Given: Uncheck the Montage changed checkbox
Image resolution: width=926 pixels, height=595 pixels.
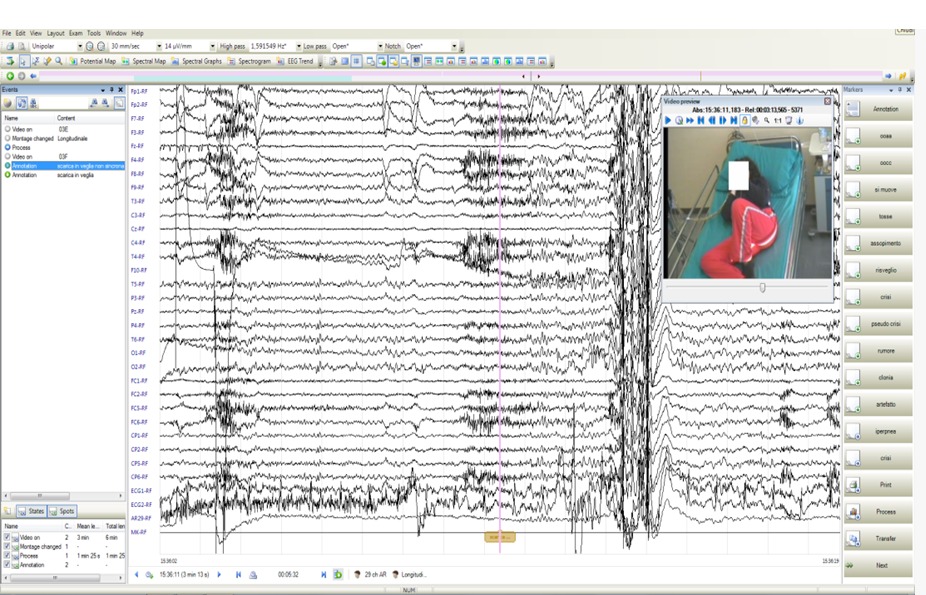Looking at the screenshot, I should click(7, 546).
